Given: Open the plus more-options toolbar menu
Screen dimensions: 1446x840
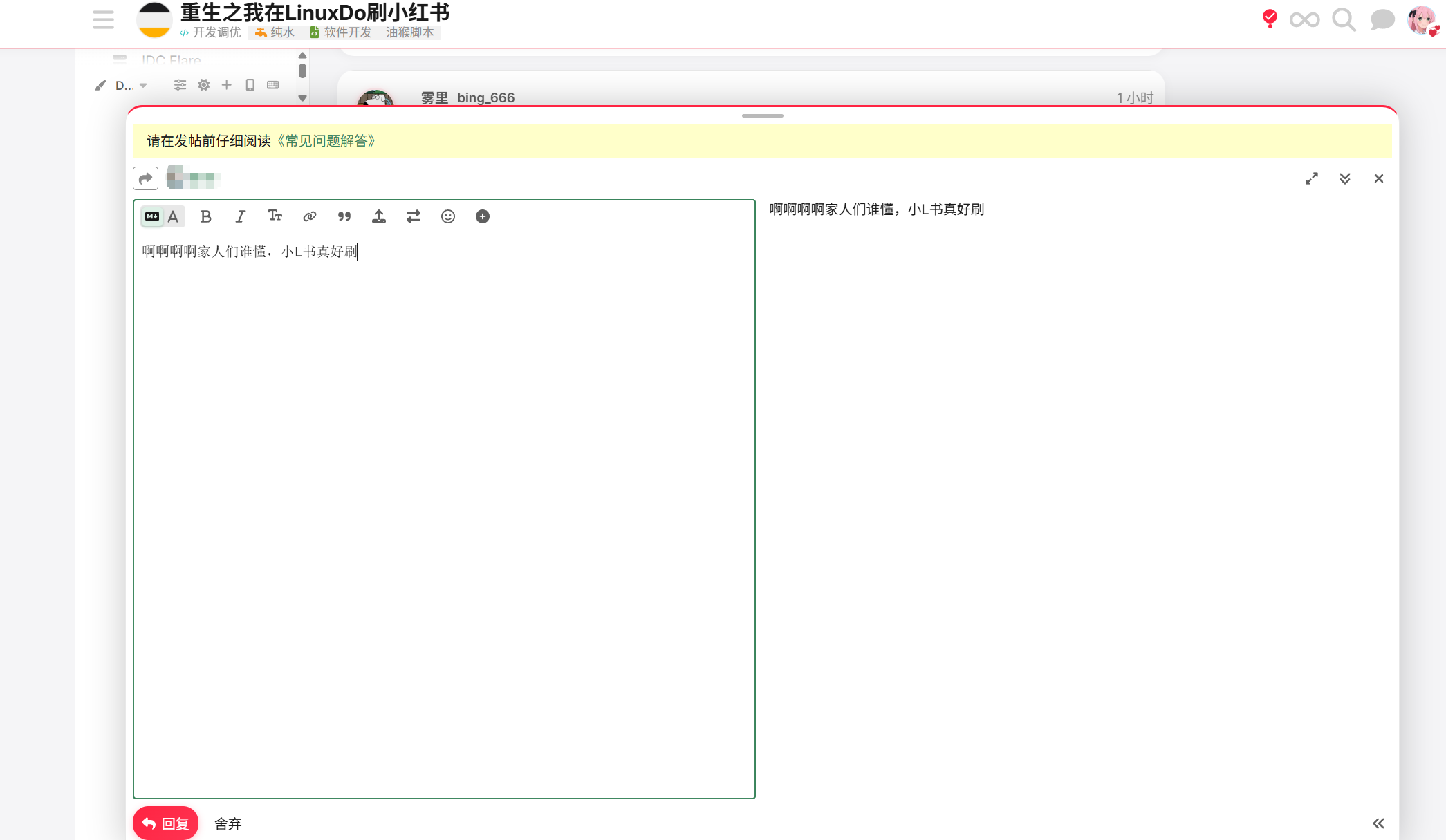Looking at the screenshot, I should click(x=482, y=216).
